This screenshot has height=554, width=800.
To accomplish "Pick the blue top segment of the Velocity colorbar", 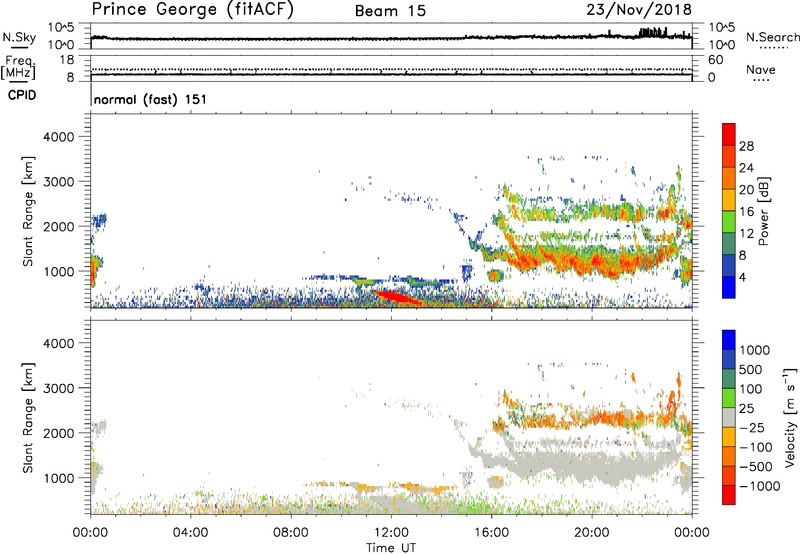I will click(x=729, y=340).
